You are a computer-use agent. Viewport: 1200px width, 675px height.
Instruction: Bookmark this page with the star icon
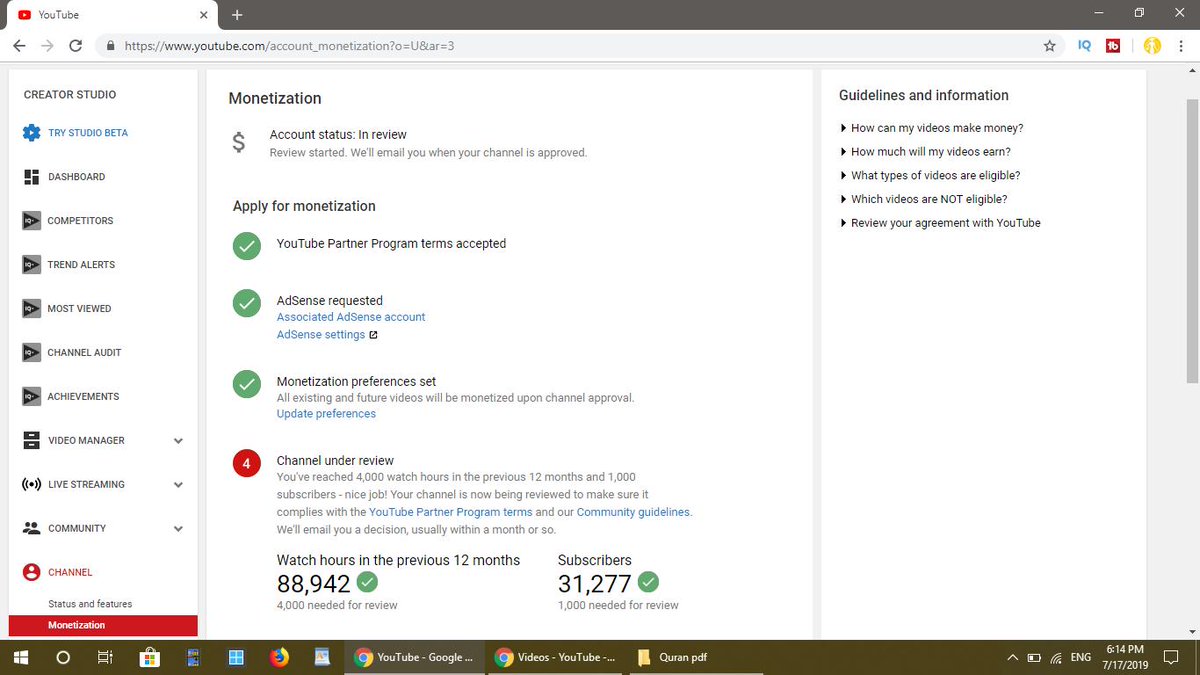pyautogui.click(x=1049, y=46)
